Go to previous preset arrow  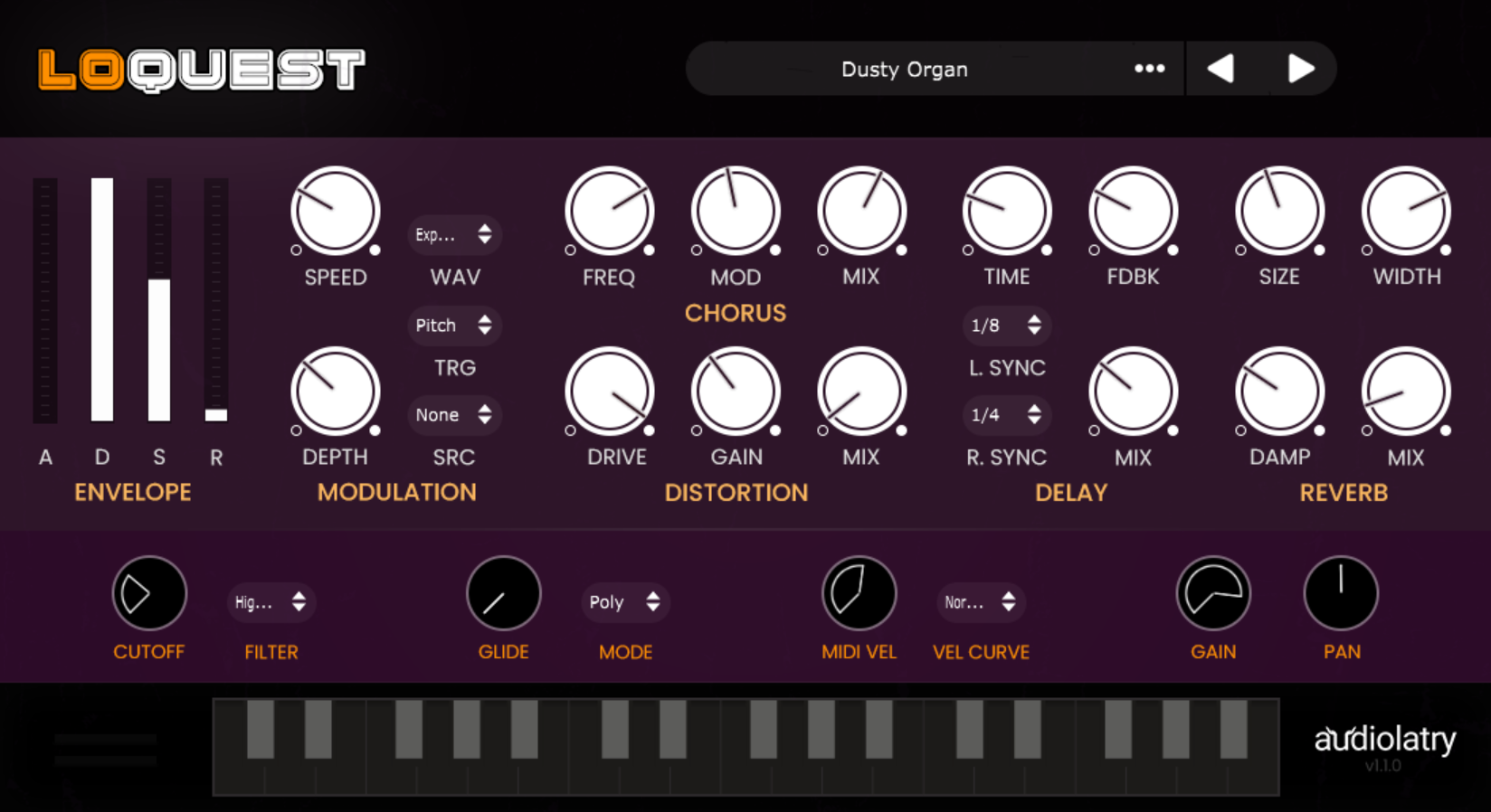1220,69
